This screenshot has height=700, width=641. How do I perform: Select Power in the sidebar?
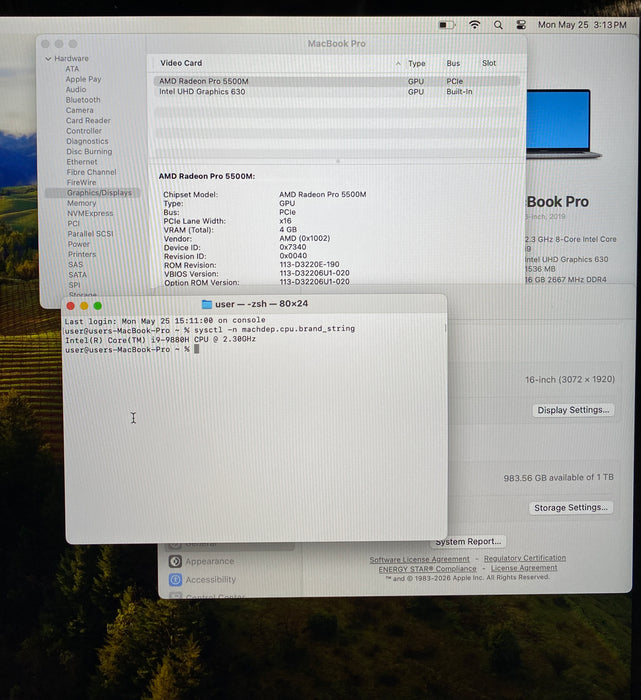(79, 244)
